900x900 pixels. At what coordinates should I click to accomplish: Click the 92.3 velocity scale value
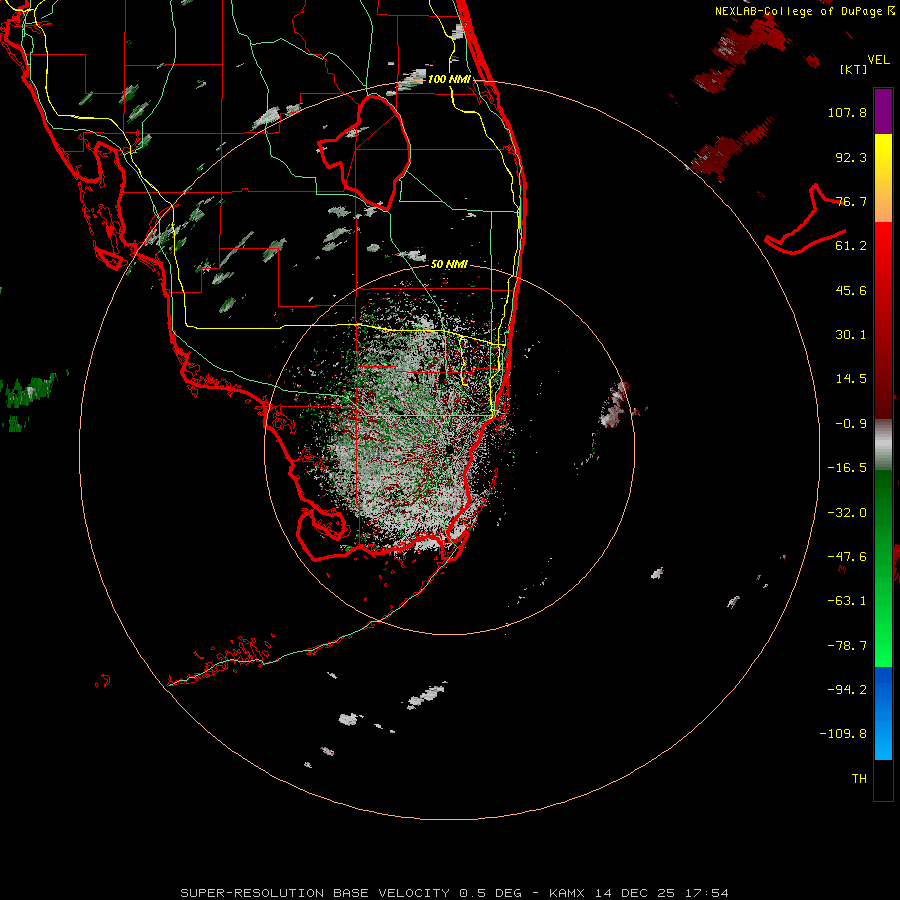click(851, 157)
